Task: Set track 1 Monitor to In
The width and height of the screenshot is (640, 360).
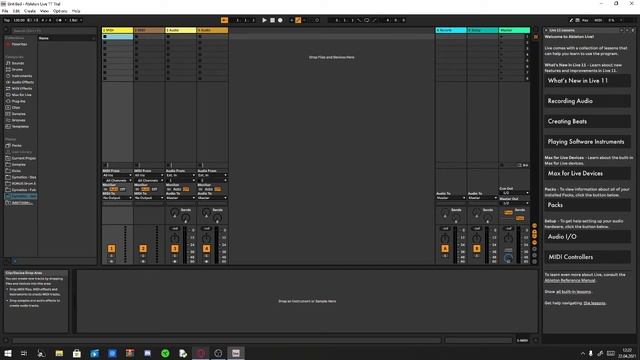Action: click(105, 189)
